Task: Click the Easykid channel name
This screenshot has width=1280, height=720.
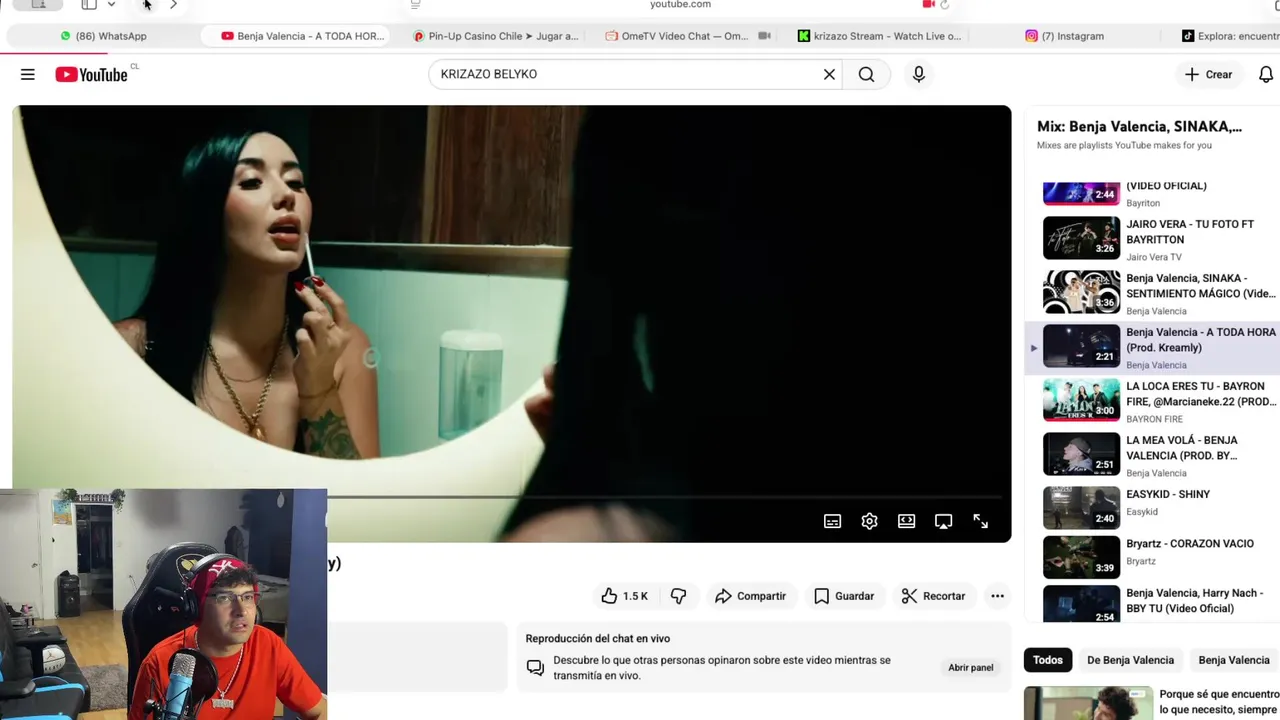Action: tap(1142, 512)
